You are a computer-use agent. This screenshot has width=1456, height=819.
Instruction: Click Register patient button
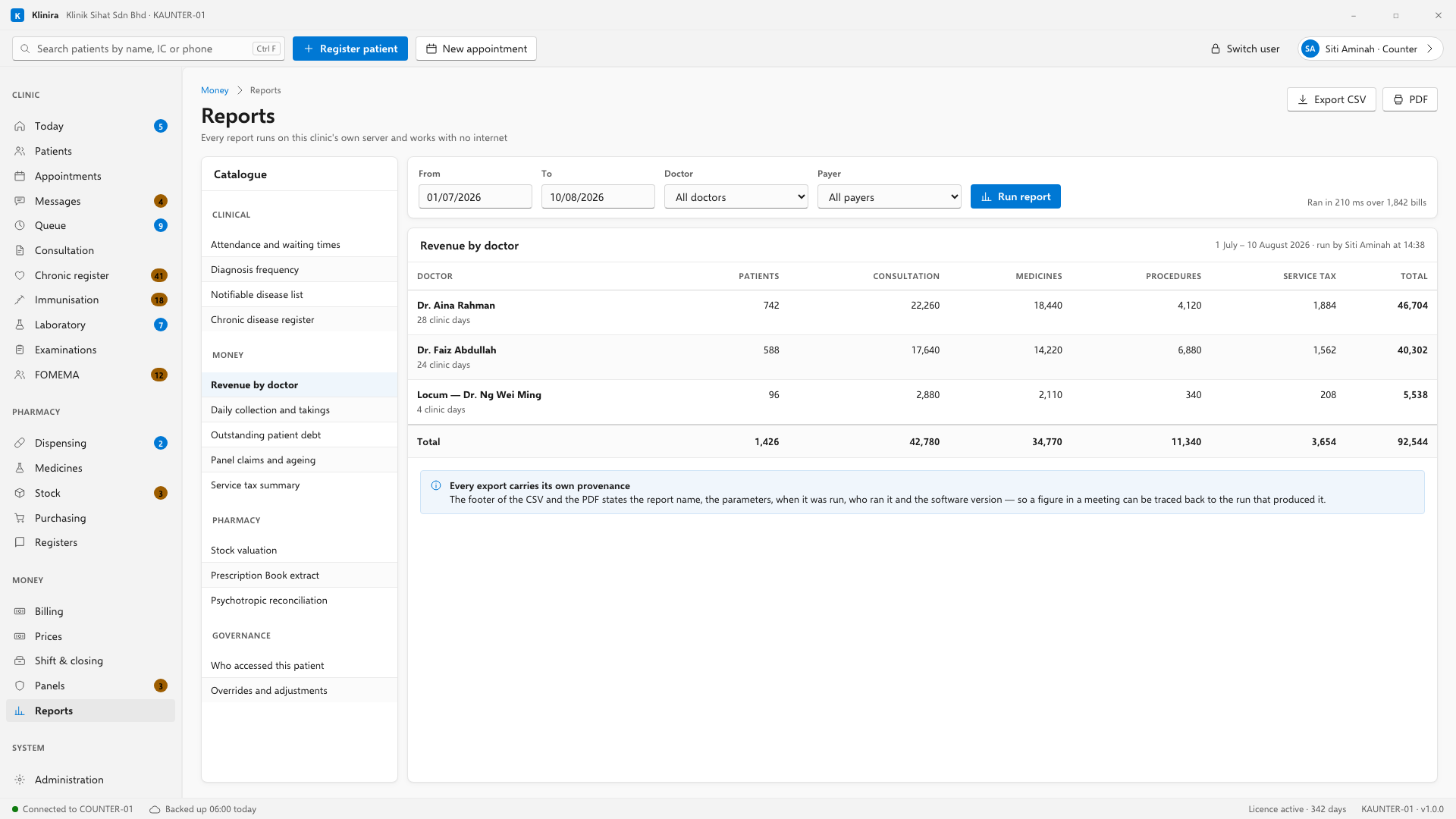[x=350, y=49]
